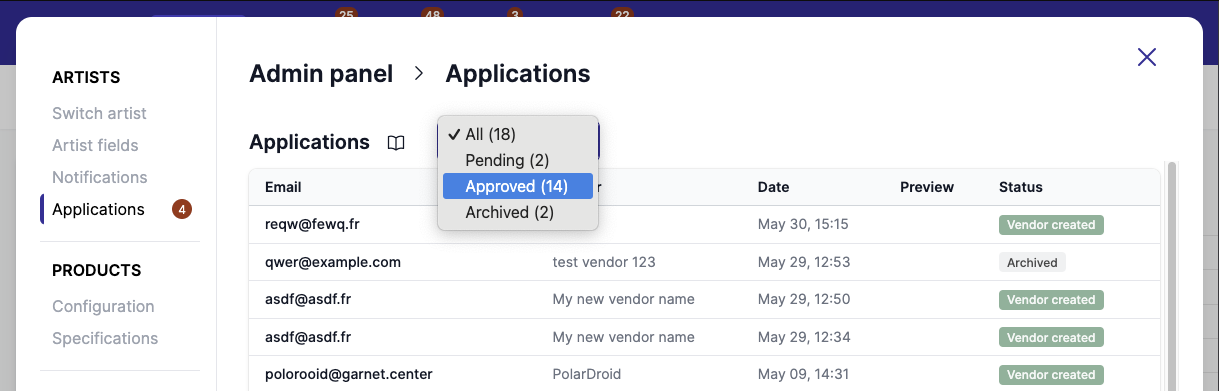This screenshot has width=1219, height=391.
Task: Click the background badge showing 25
Action: 346,14
